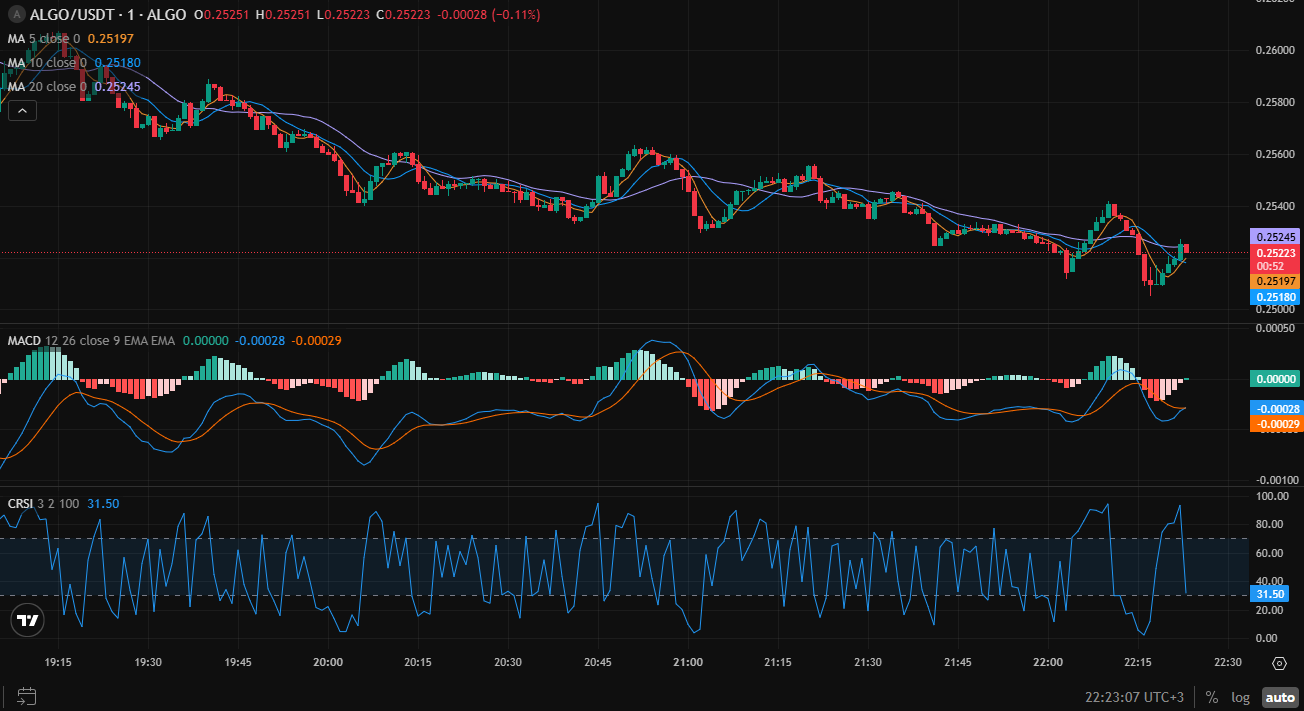Click the price change -0.00028 (−0.11%)
The height and width of the screenshot is (711, 1304).
489,15
